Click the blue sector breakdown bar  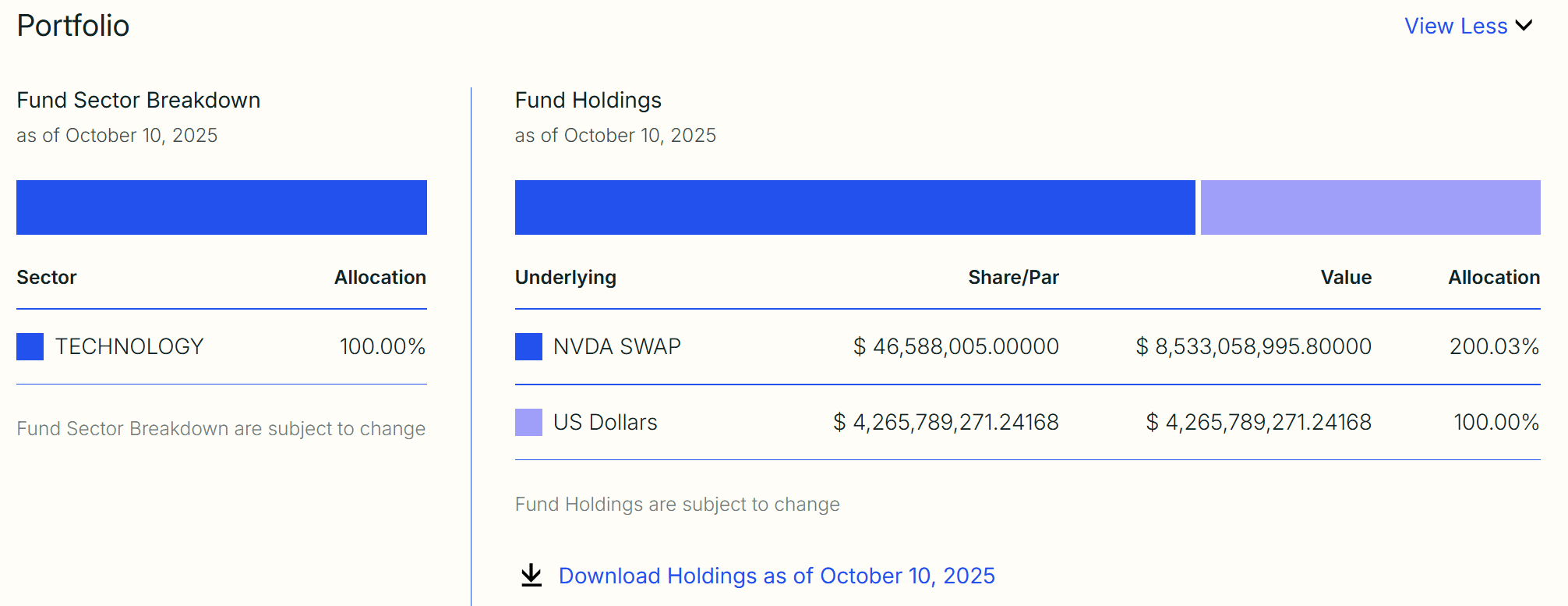tap(221, 207)
